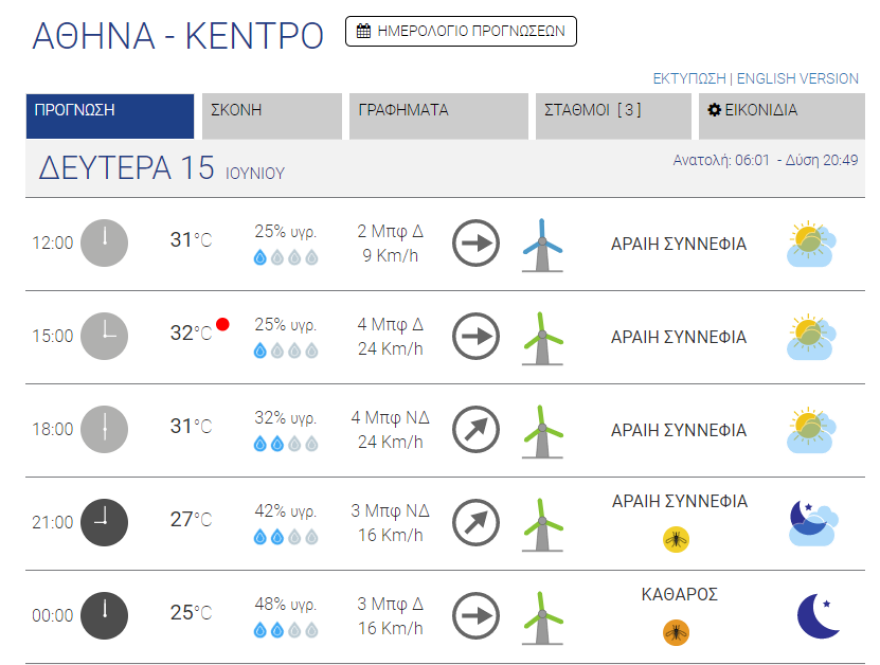Open the ΕΚΤΥΠΩΣΗ link
Viewport: 880px width, 665px height.
[x=687, y=78]
